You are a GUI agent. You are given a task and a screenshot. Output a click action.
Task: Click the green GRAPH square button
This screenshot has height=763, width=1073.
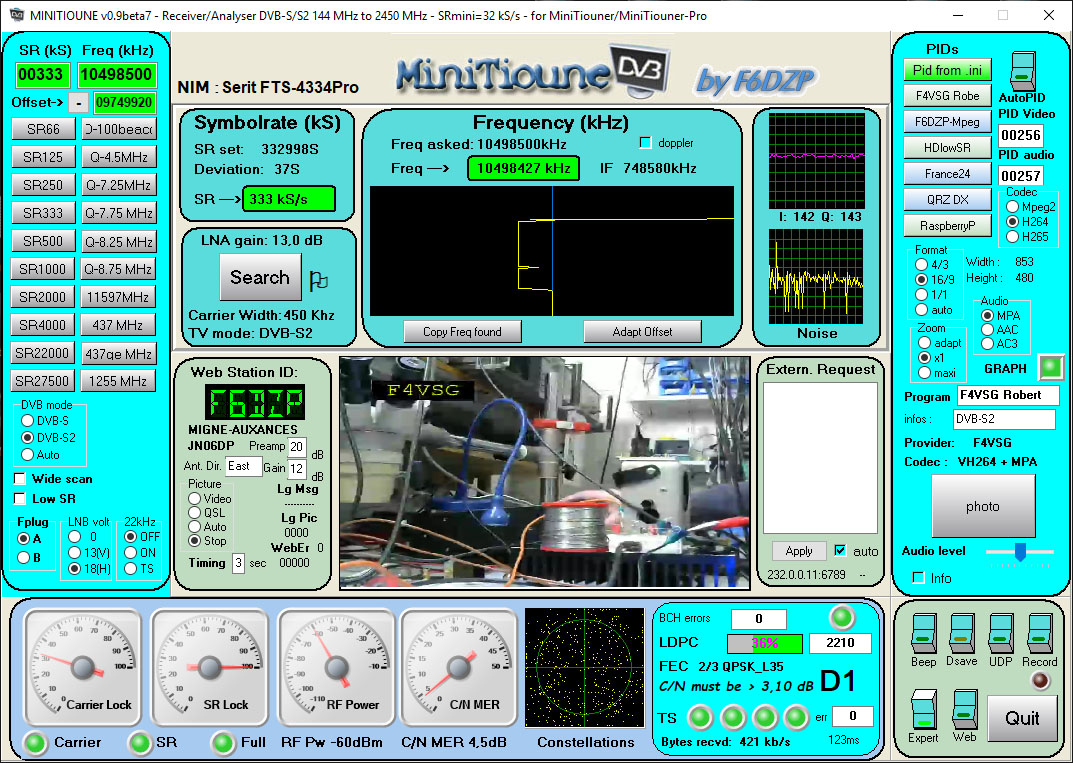coord(1051,367)
